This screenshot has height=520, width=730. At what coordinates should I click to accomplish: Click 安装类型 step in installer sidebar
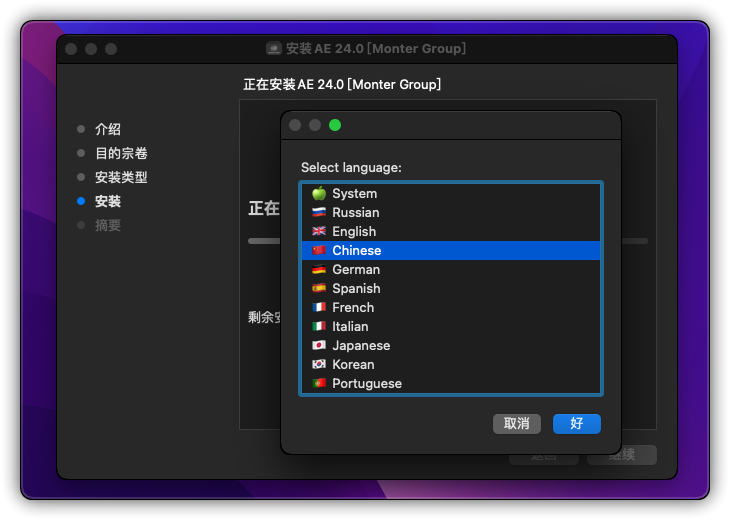[121, 177]
